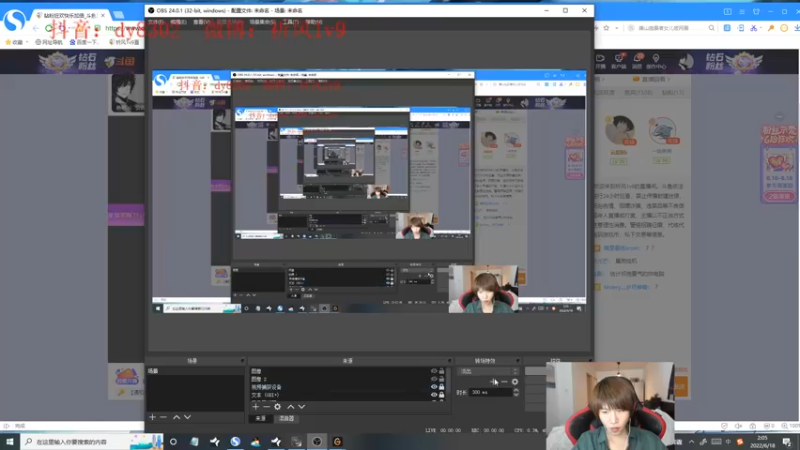Toggle the lock on the 文本 (GDI+) source
This screenshot has height=450, width=800.
click(x=441, y=394)
